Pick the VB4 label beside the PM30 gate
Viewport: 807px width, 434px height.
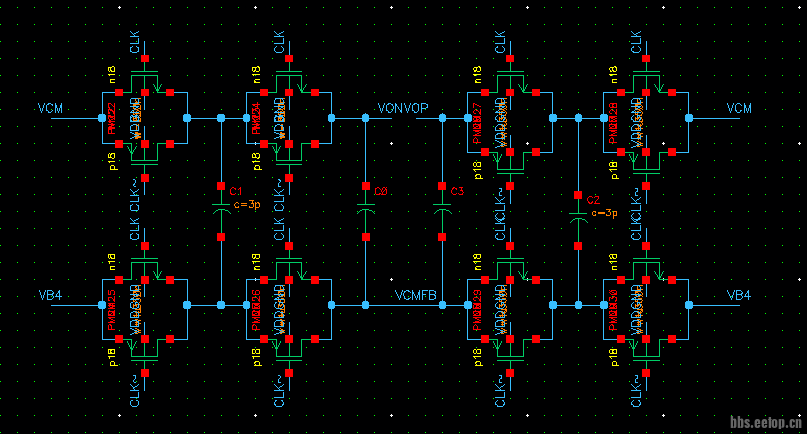(739, 296)
